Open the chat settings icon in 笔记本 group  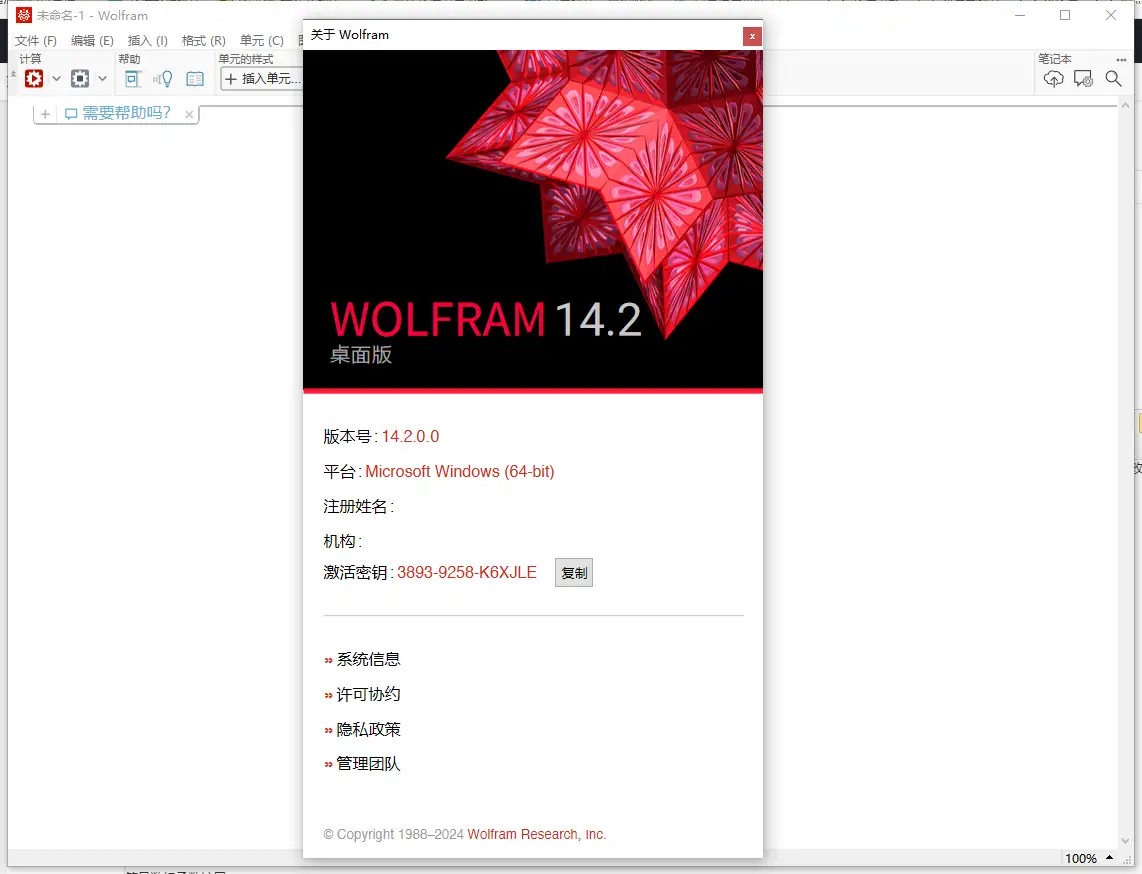click(1083, 79)
